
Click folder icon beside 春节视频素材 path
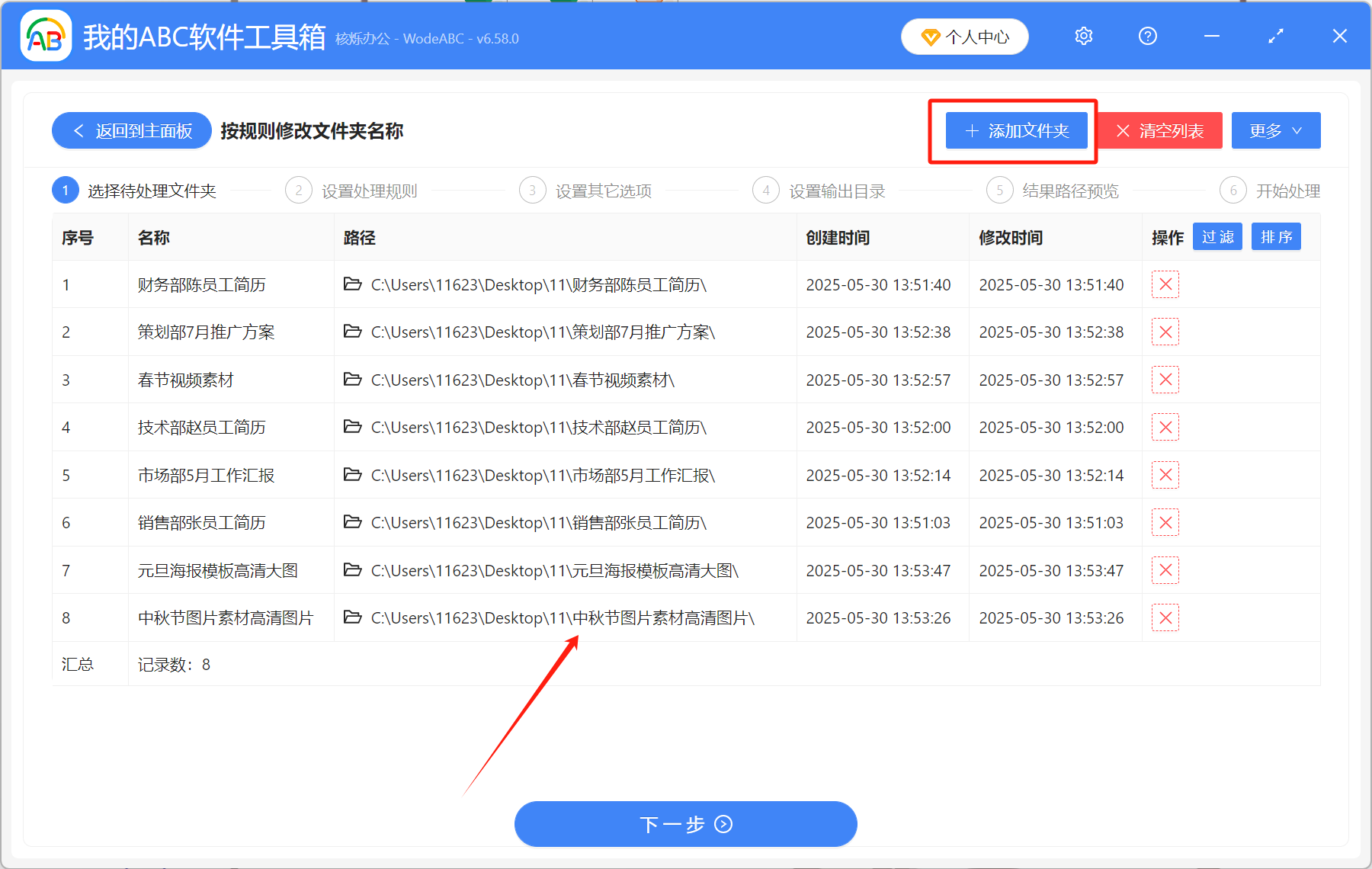coord(352,380)
